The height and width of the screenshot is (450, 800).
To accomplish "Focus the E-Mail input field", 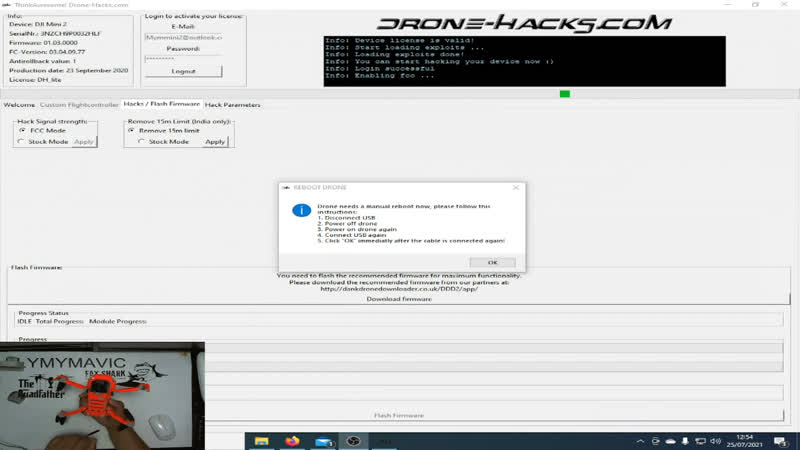I will (x=183, y=37).
